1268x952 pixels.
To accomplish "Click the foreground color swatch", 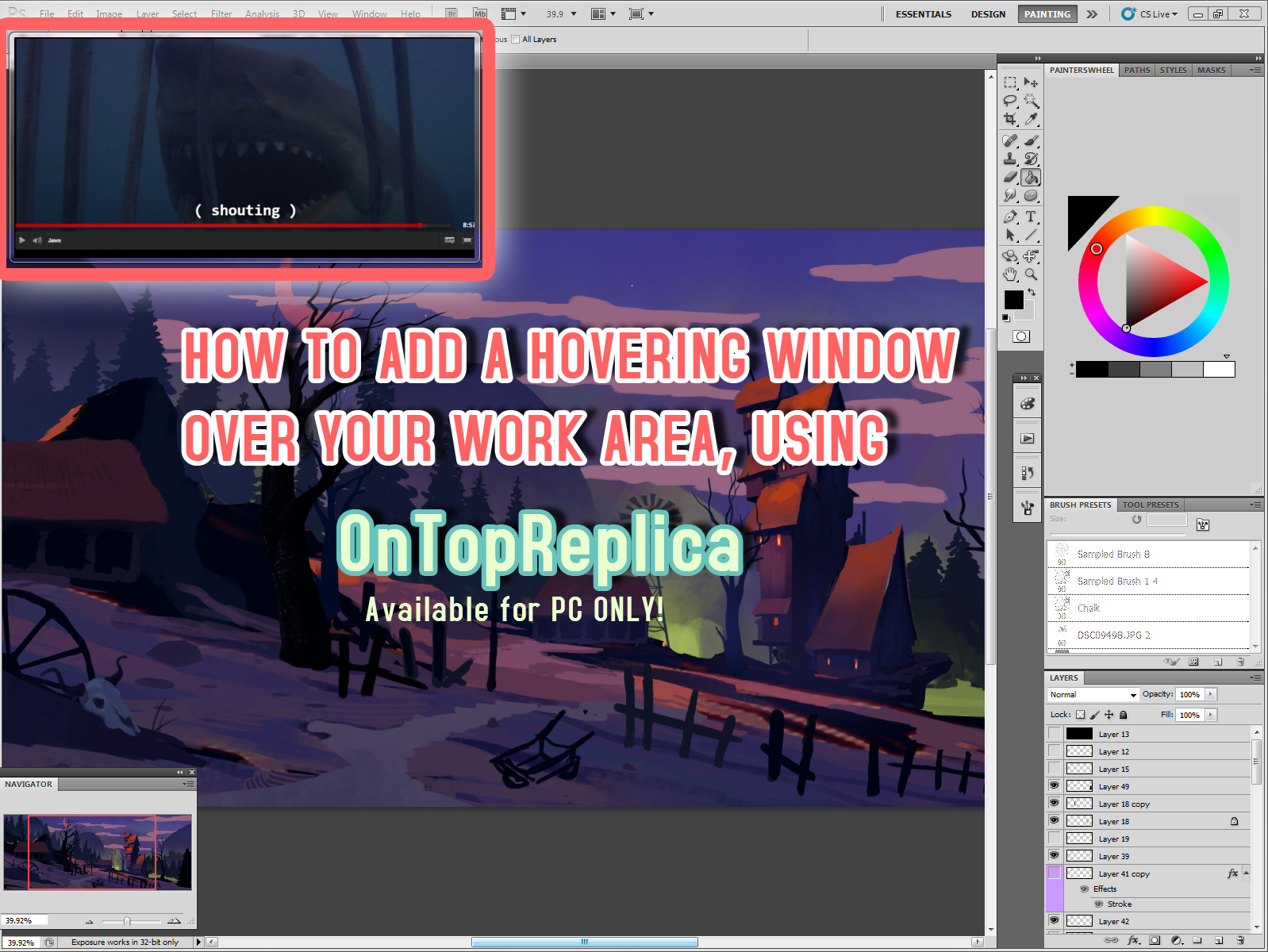I will pos(1013,299).
